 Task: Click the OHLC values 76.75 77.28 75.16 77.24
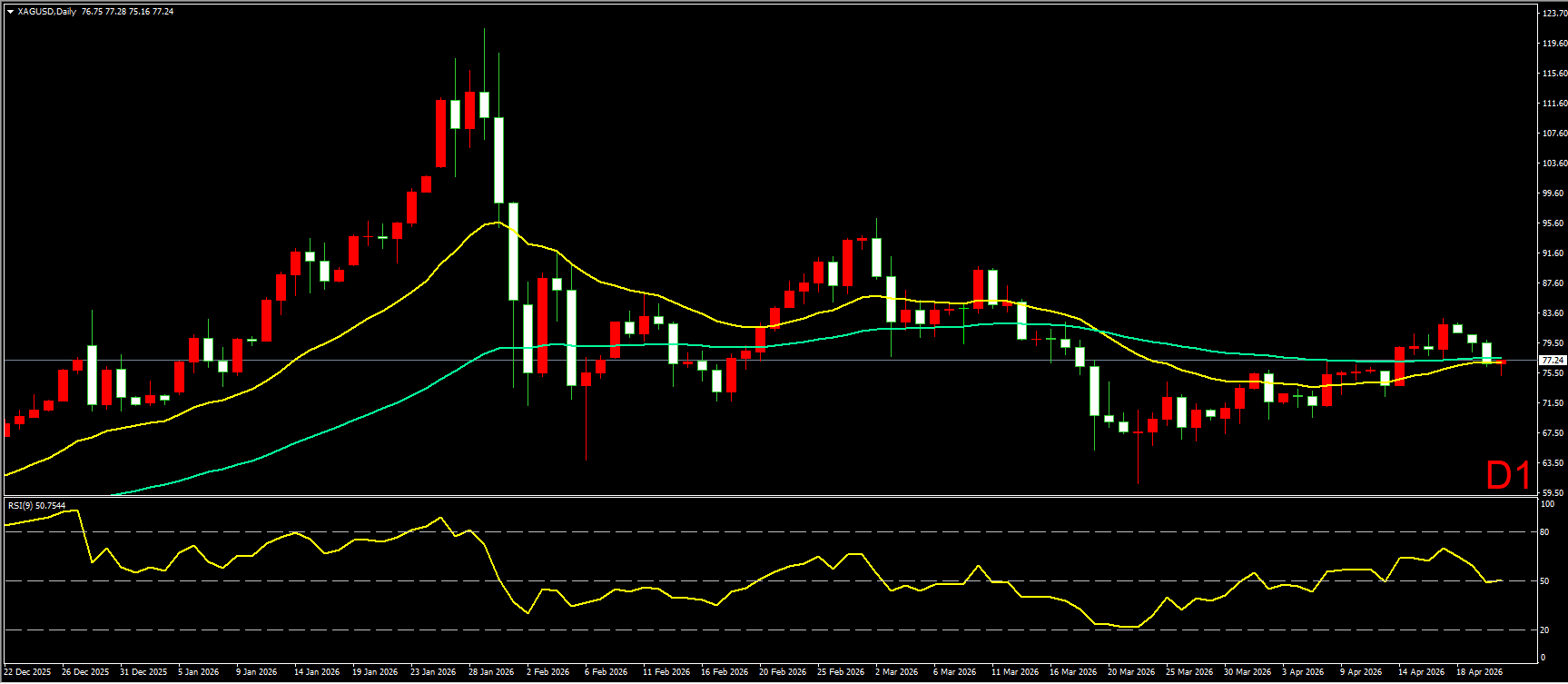[x=127, y=12]
